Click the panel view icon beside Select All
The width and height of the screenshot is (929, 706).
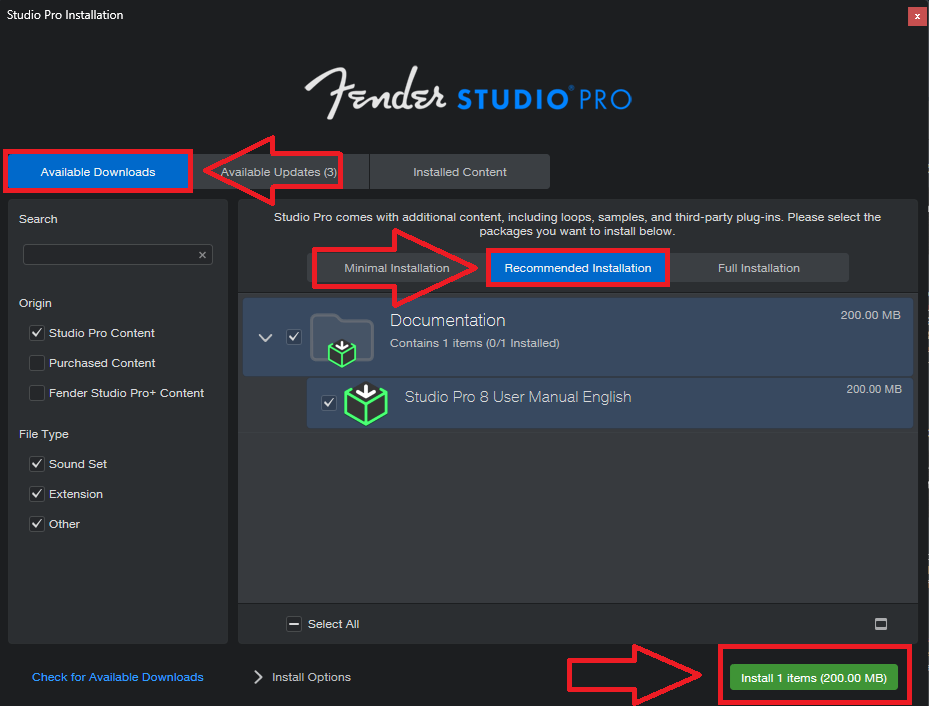click(x=880, y=624)
